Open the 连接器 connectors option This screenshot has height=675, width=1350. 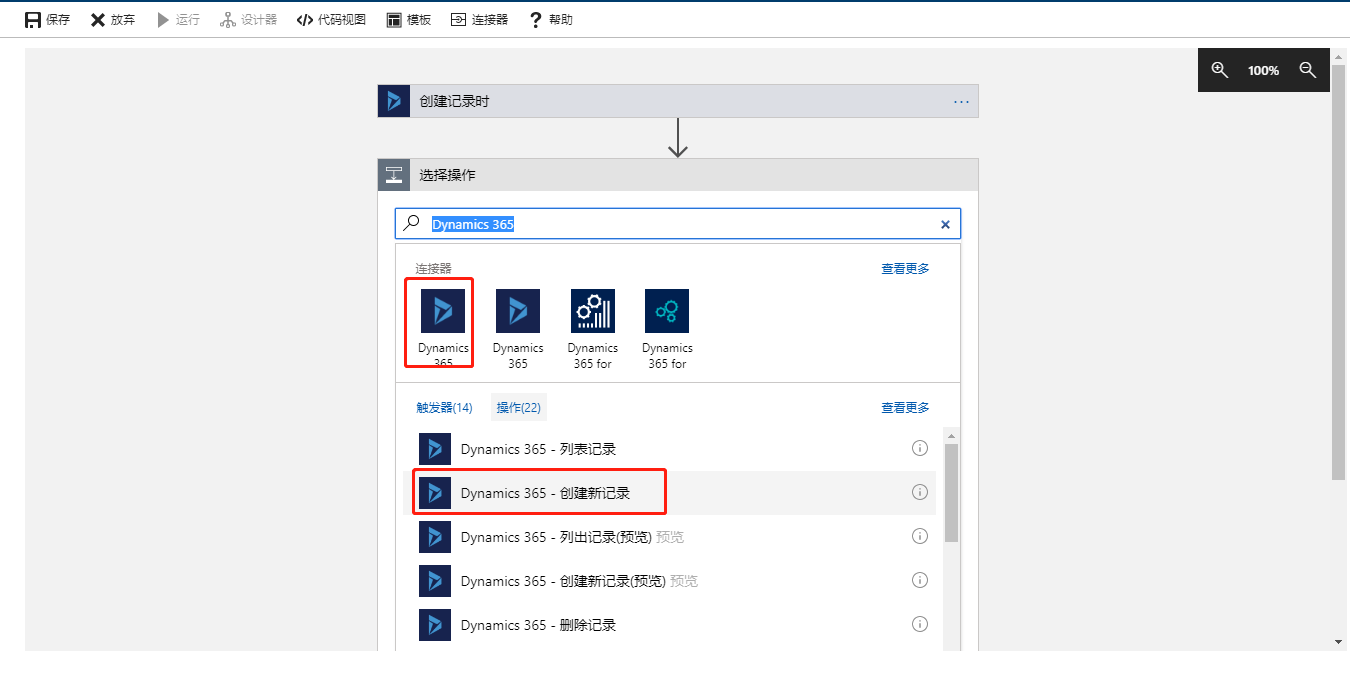click(479, 19)
